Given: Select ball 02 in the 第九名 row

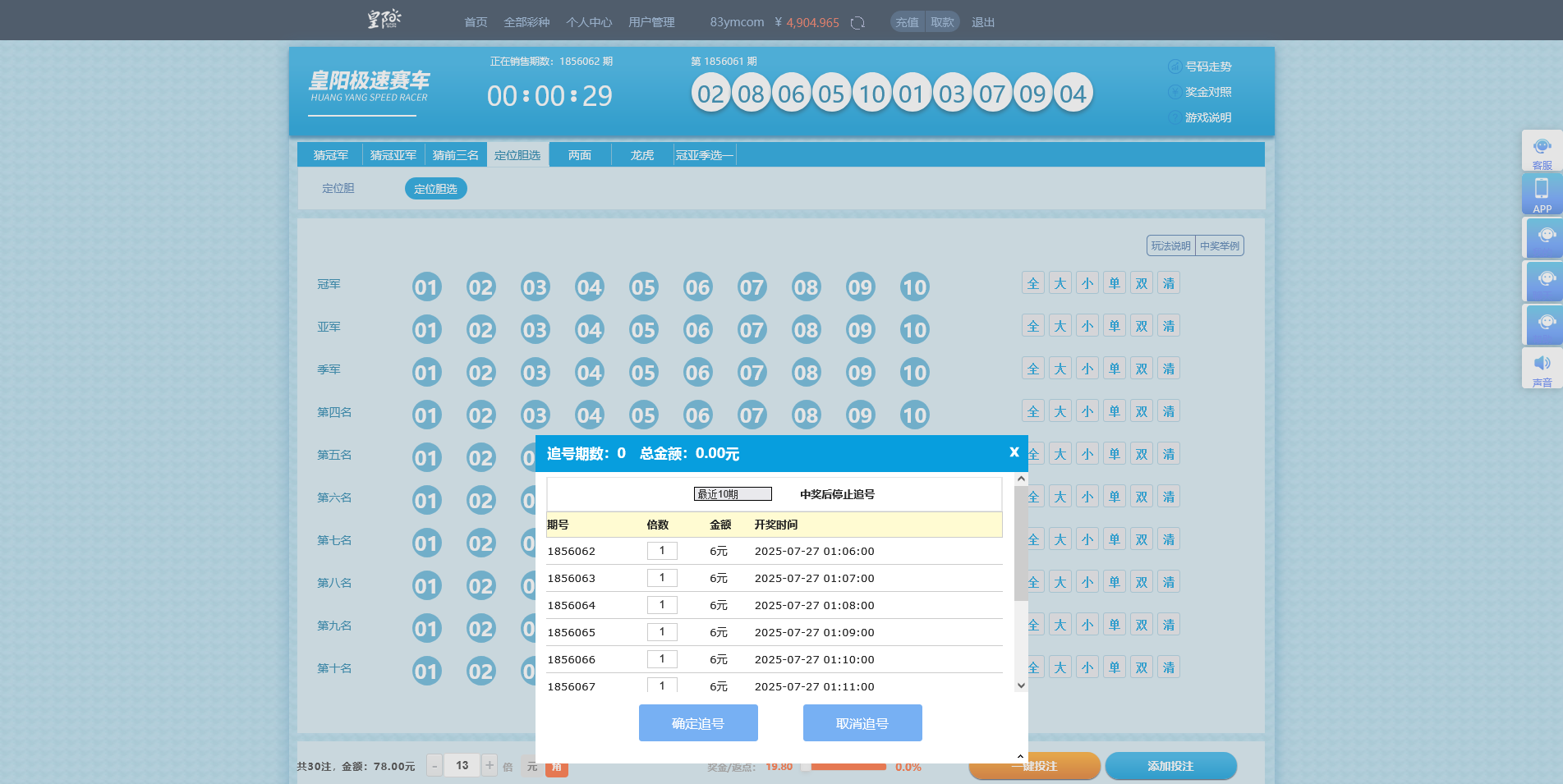Looking at the screenshot, I should 480,629.
